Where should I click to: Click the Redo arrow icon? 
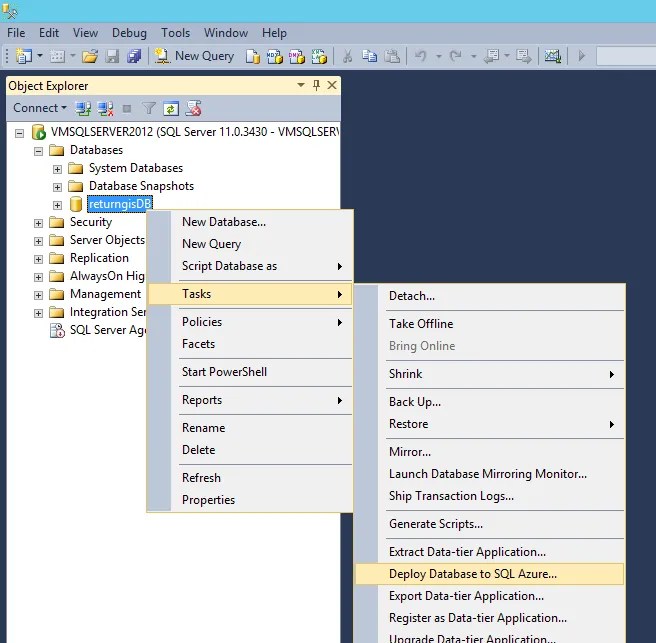point(456,56)
